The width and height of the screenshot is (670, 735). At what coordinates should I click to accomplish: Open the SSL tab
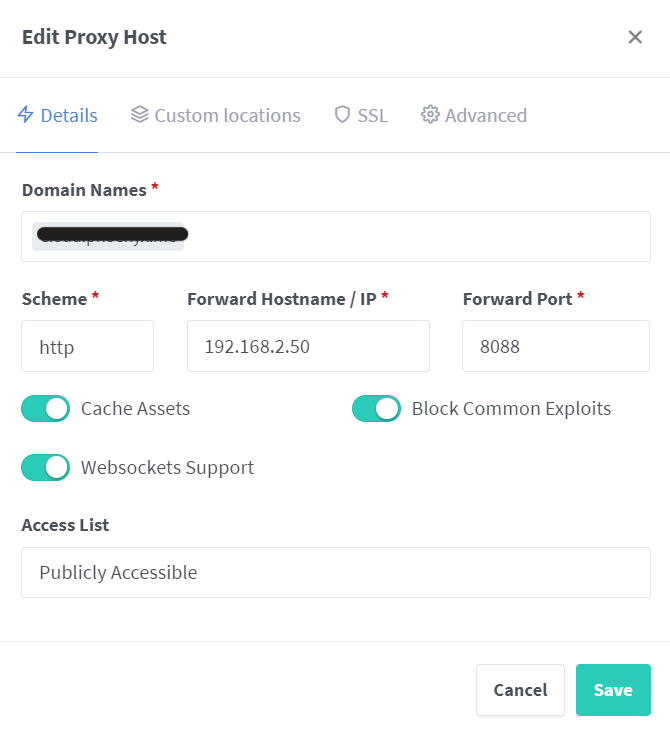click(361, 115)
